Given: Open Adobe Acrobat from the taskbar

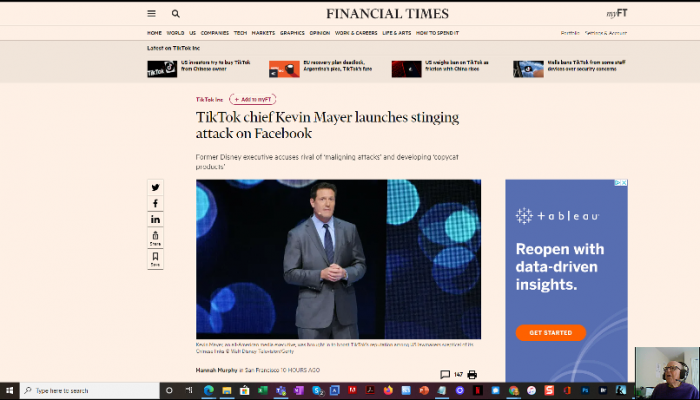Looking at the screenshot, I should [x=370, y=391].
